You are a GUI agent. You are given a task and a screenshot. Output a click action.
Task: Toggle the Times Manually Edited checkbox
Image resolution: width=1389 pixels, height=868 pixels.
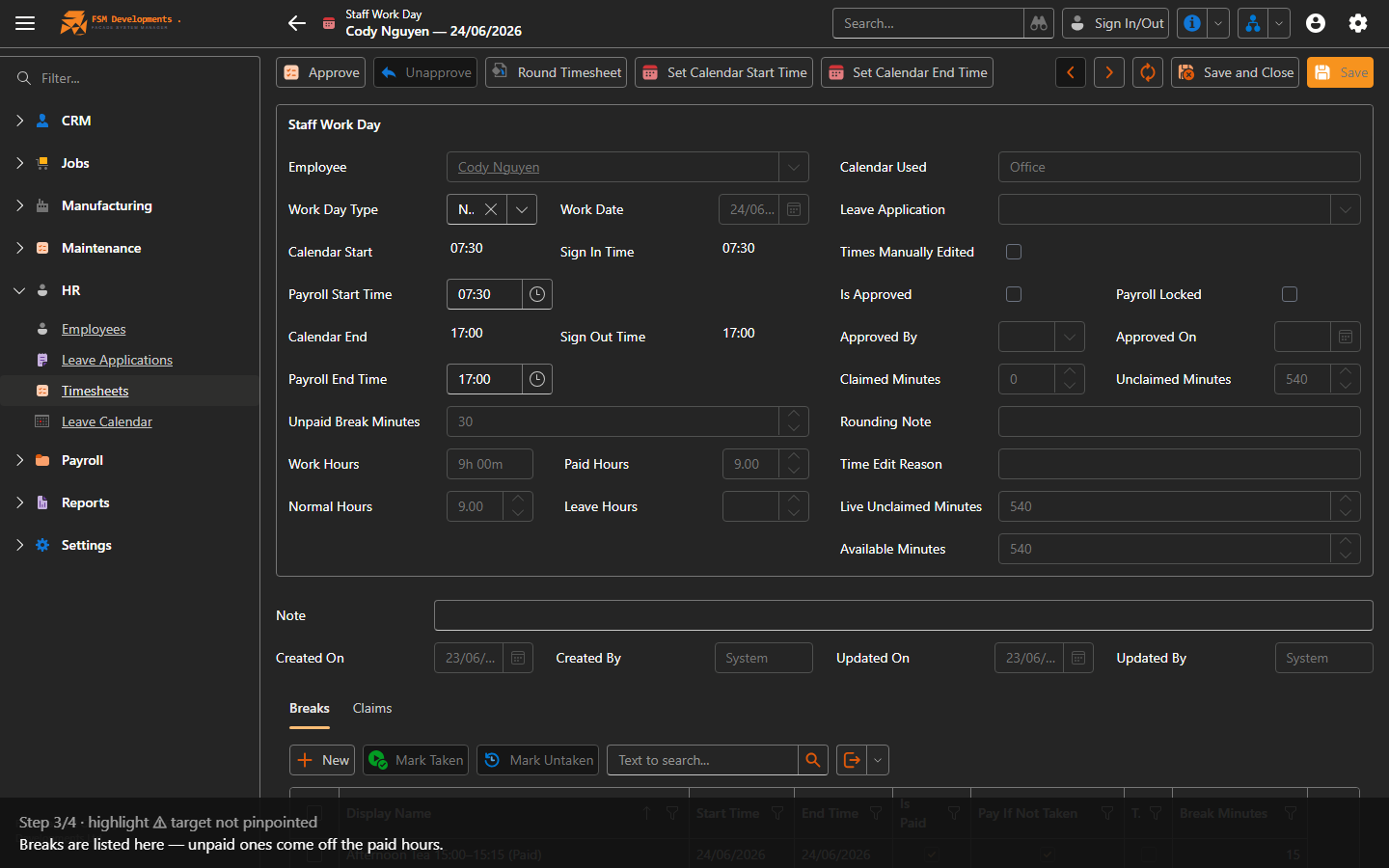[x=1014, y=252]
